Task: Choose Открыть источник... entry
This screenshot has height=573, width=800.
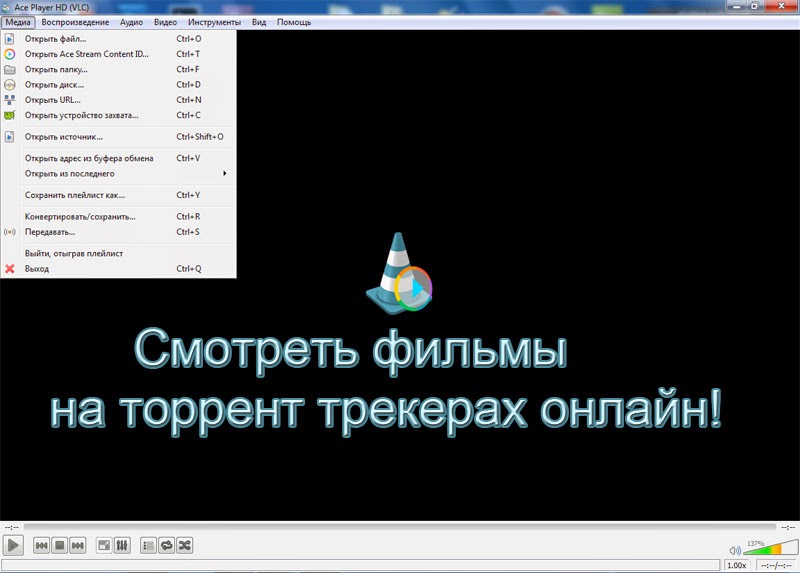Action: pyautogui.click(x=118, y=137)
